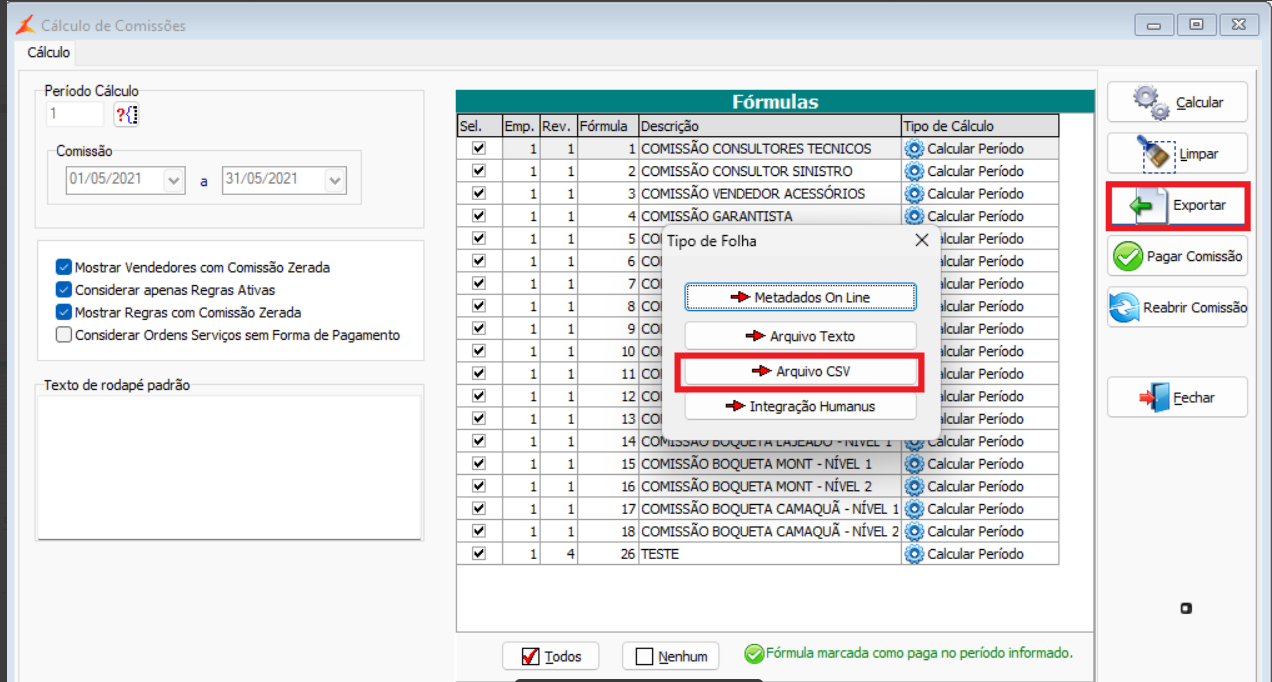Viewport: 1272px width, 682px height.
Task: Click the Tipo de Cálculo column header
Action: coord(979,126)
